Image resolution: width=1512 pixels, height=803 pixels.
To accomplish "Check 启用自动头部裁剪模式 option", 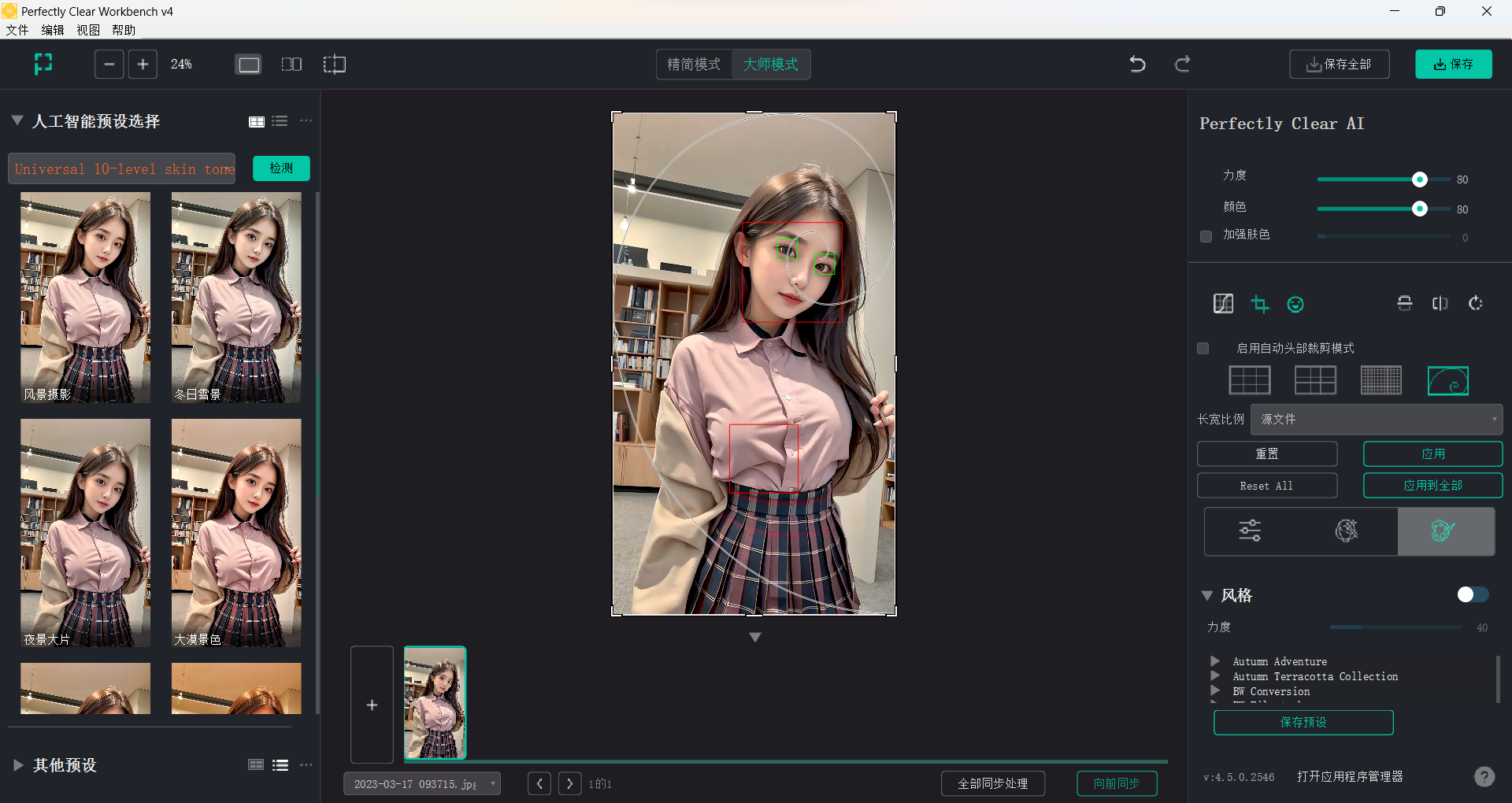I will click(x=1203, y=348).
